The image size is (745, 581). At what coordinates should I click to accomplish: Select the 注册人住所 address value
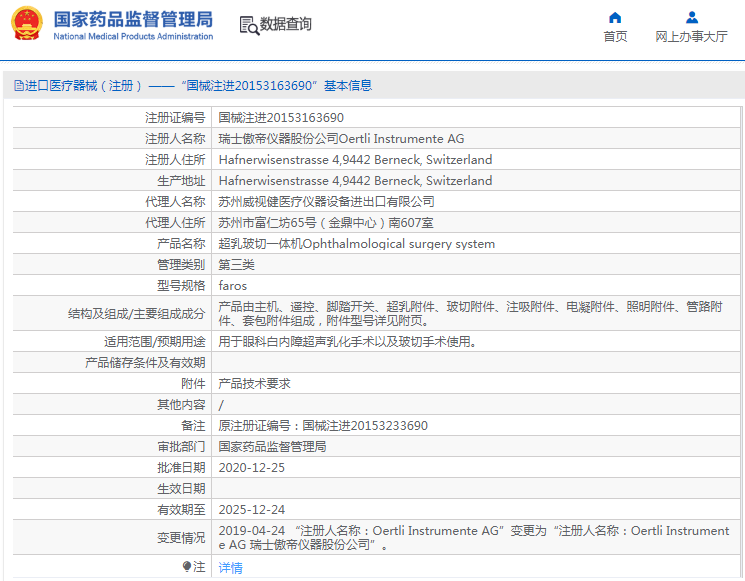click(x=355, y=160)
